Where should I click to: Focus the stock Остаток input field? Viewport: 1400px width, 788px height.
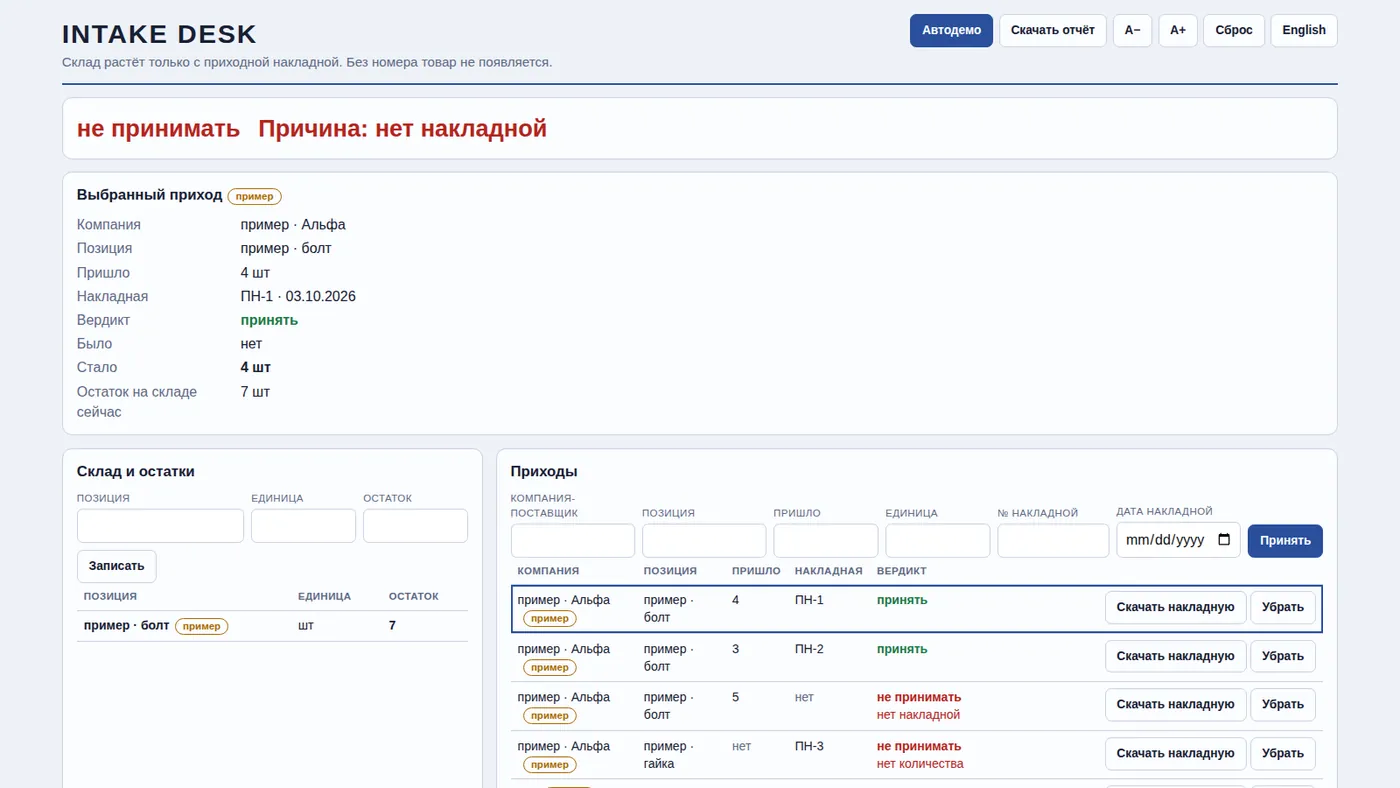point(415,526)
